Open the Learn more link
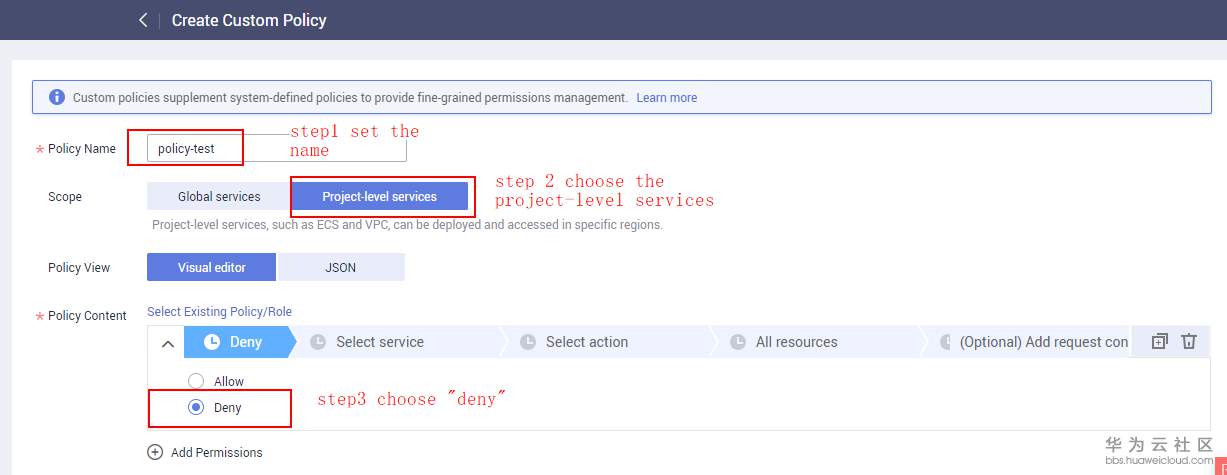 click(x=666, y=98)
